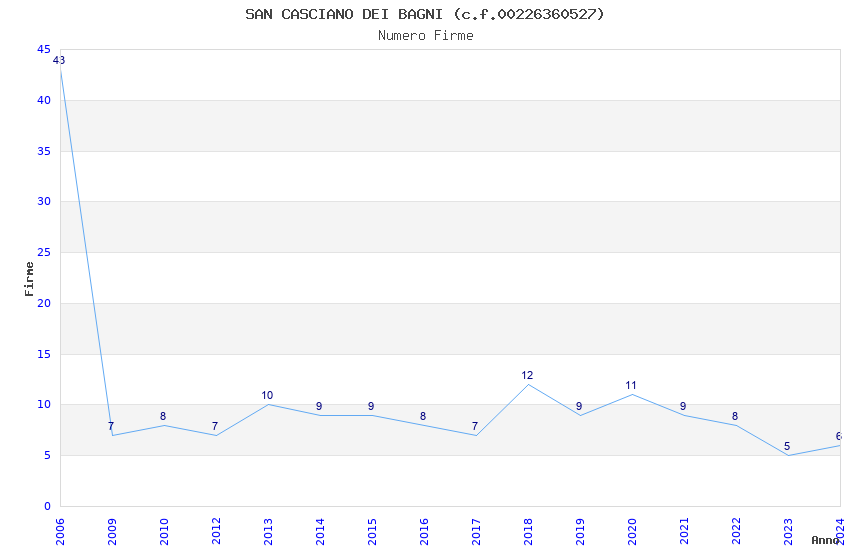Click the data value 7 for 2017
The width and height of the screenshot is (850, 550).
click(475, 426)
